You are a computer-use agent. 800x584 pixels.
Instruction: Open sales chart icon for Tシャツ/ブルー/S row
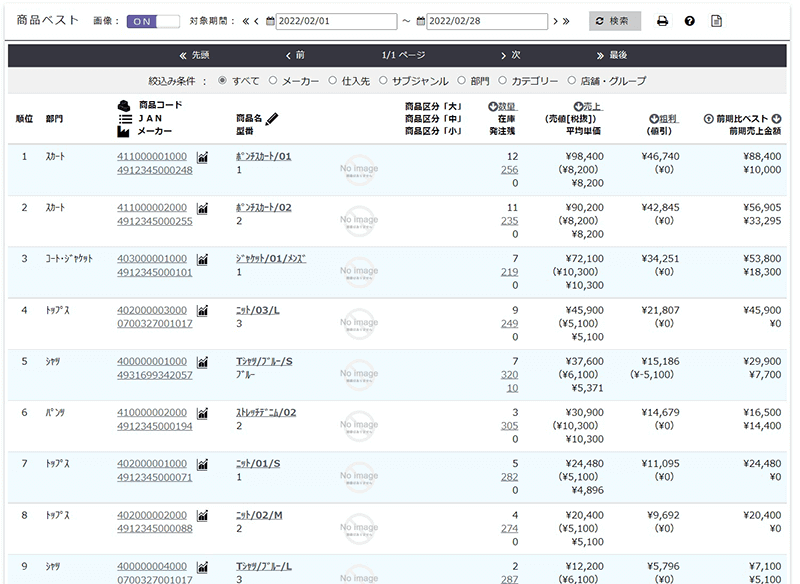click(x=202, y=362)
